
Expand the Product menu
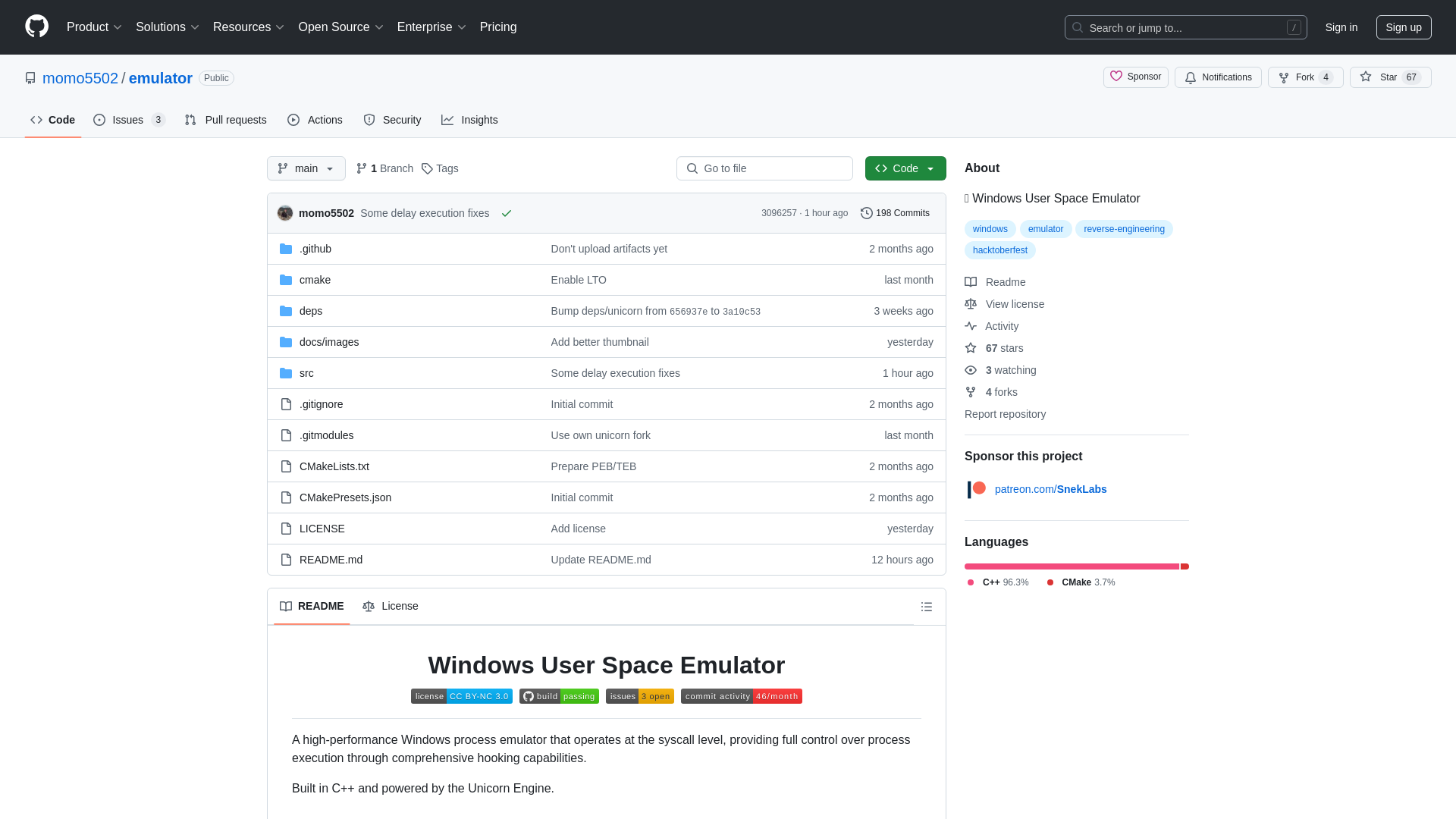coord(94,27)
